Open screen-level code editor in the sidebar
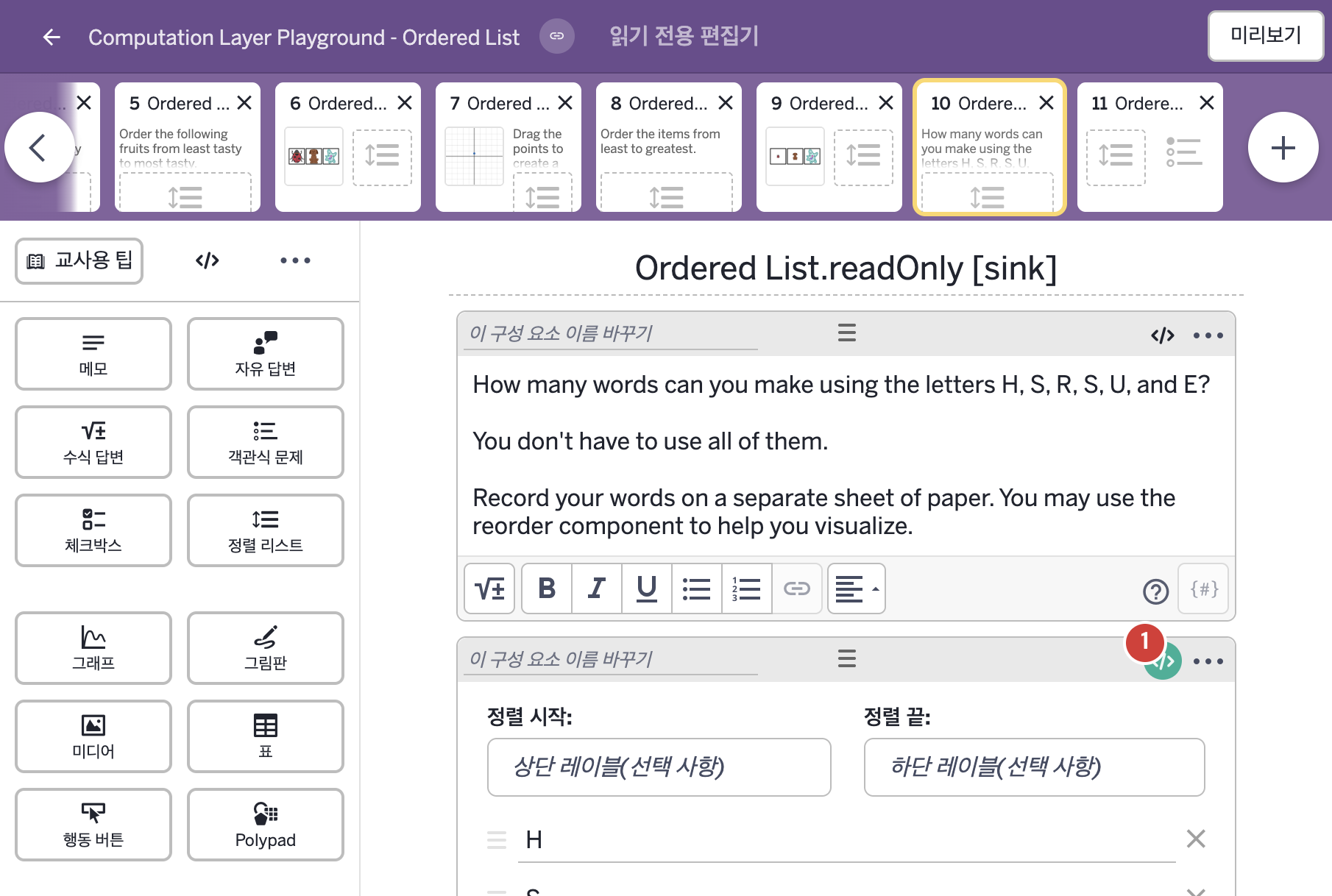1332x896 pixels. 208,260
